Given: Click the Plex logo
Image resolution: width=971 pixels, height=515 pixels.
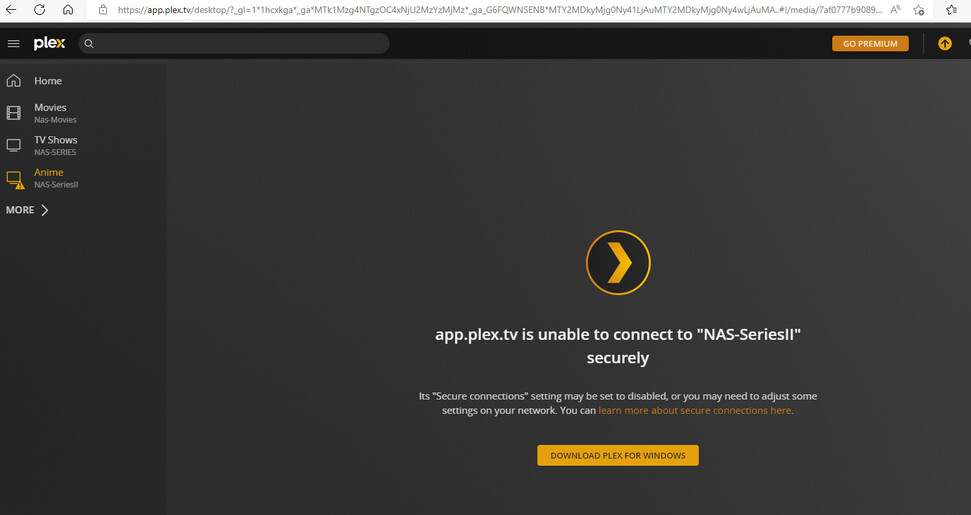Looking at the screenshot, I should [49, 43].
